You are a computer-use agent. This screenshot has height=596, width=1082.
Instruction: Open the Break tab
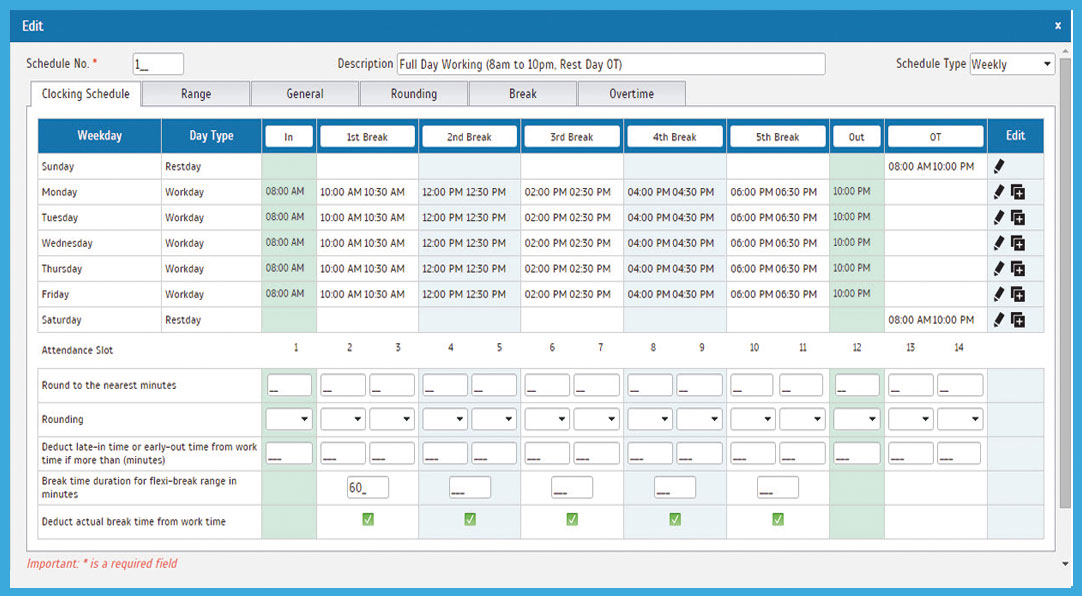522,94
